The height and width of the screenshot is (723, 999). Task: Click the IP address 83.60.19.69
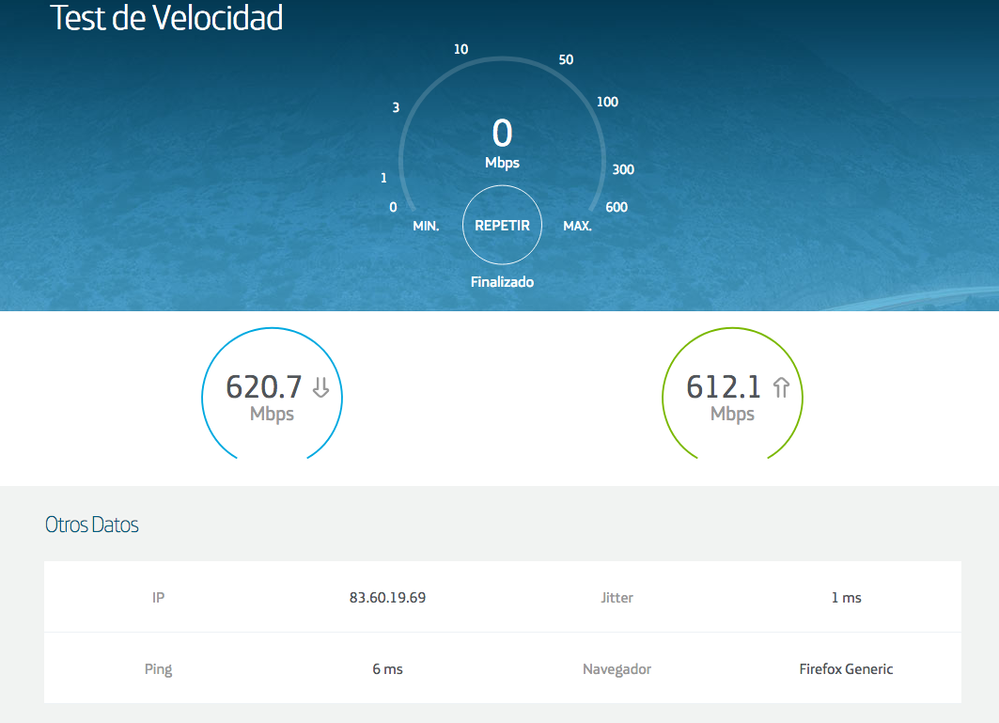pyautogui.click(x=388, y=597)
